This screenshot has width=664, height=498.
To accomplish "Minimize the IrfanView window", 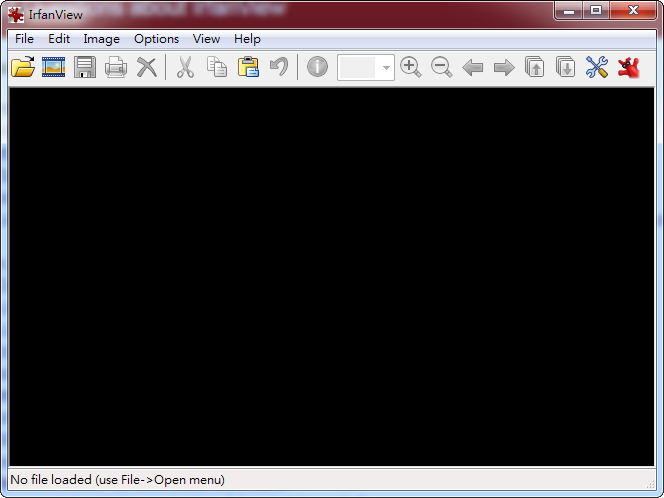I will [x=569, y=10].
